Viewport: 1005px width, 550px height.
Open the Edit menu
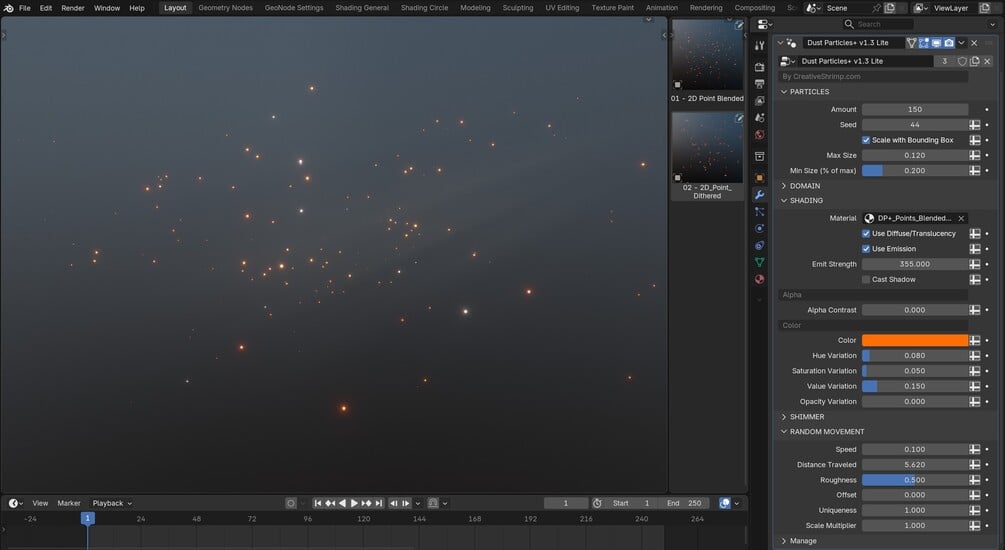[46, 8]
